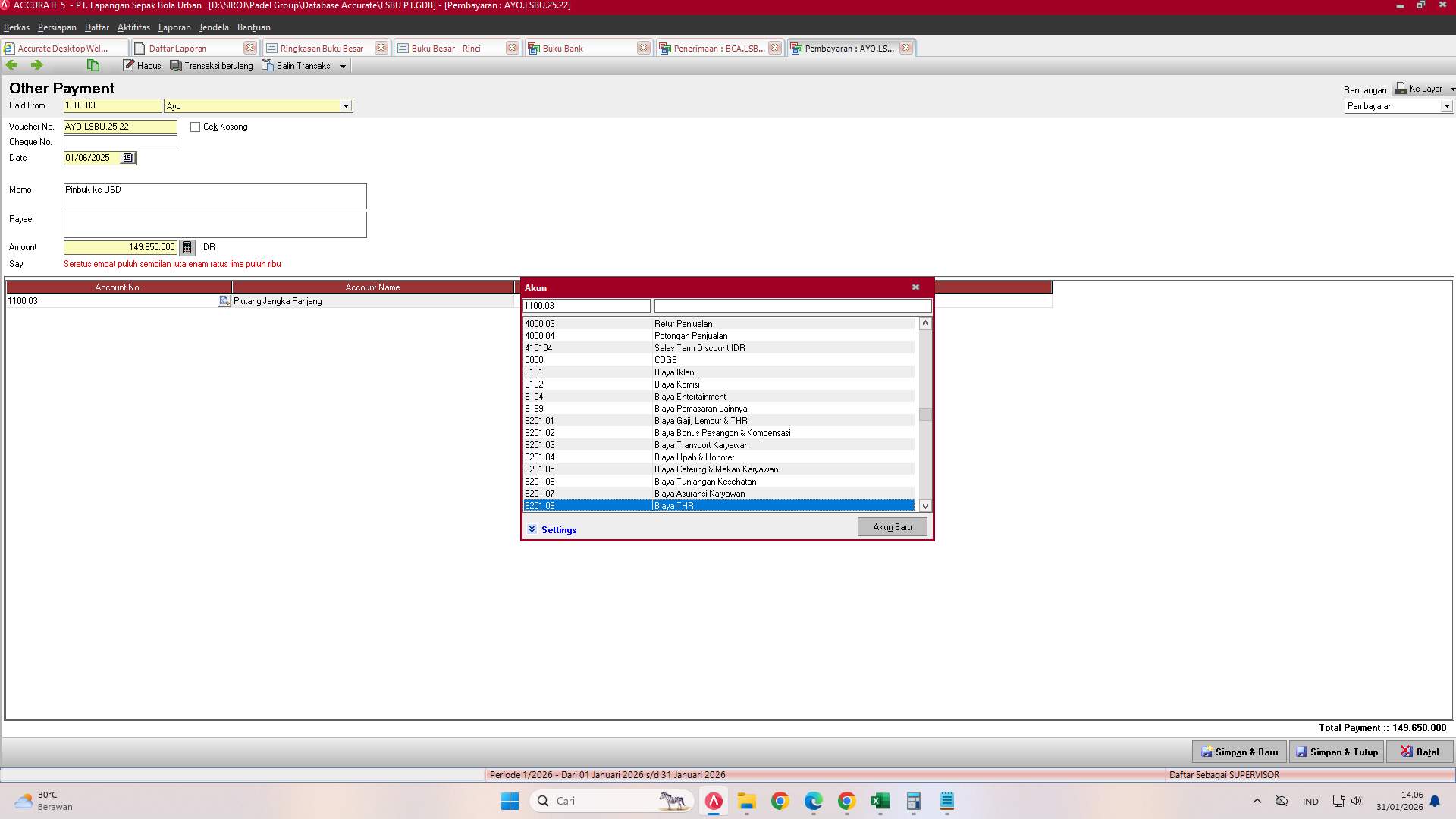This screenshot has width=1456, height=819.
Task: Switch to the Buku Bank tab
Action: coord(563,48)
